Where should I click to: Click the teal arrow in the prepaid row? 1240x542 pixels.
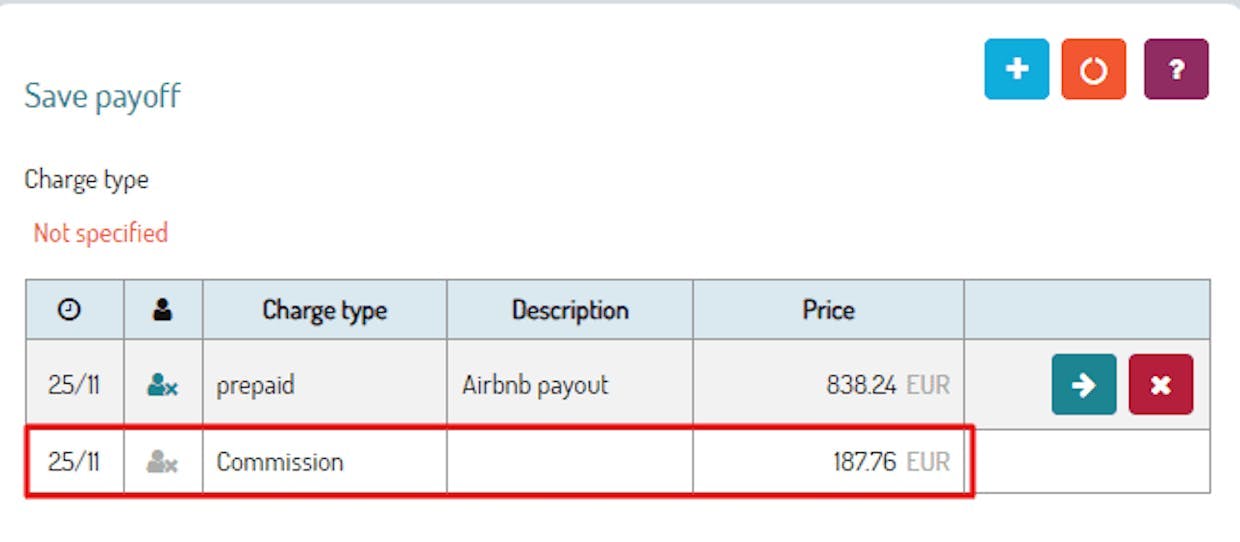click(1083, 385)
